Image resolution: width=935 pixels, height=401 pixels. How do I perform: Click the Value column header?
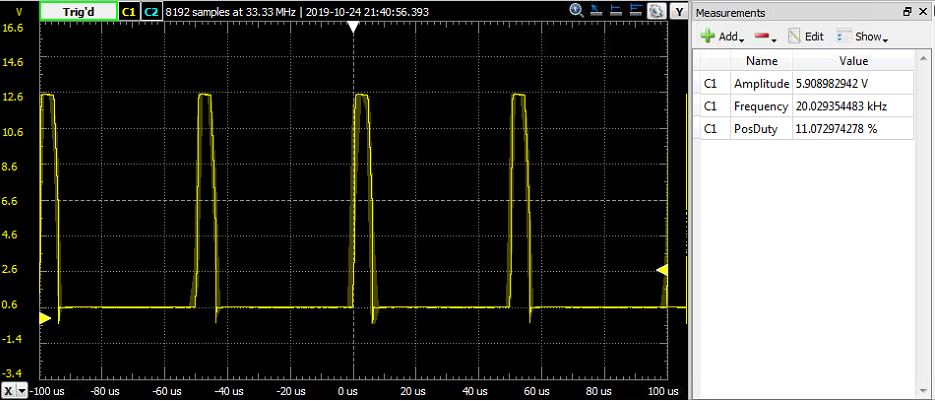tap(853, 61)
